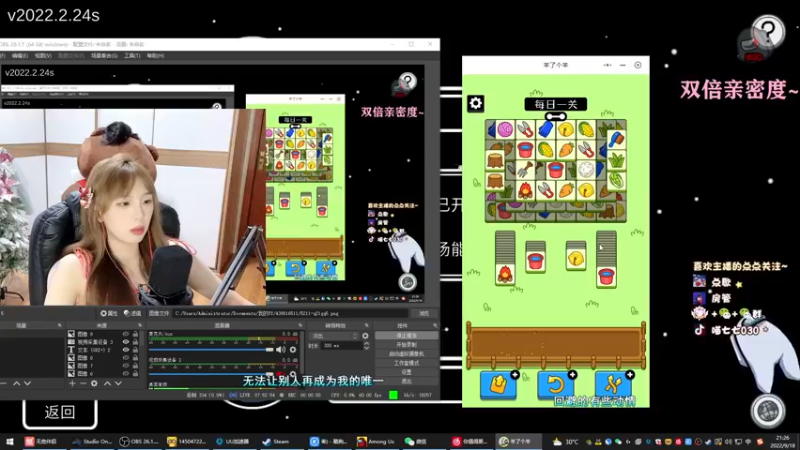The height and width of the screenshot is (450, 800).
Task: Toggle visibility of 视频采集设备 3 source
Action: coord(126,342)
